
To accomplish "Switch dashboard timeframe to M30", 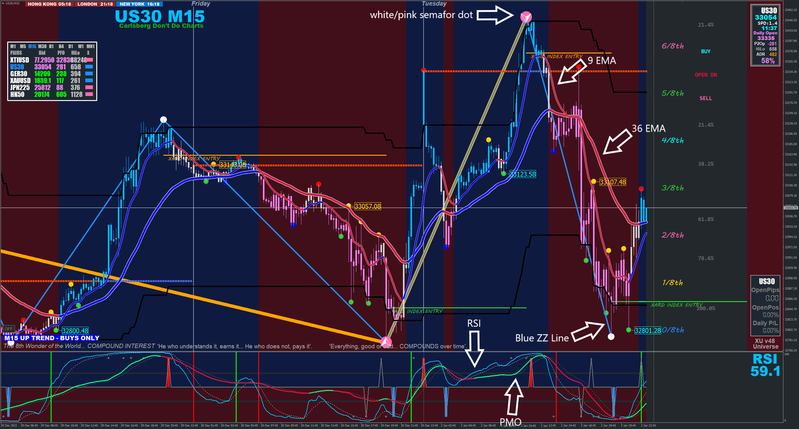I will [42, 46].
